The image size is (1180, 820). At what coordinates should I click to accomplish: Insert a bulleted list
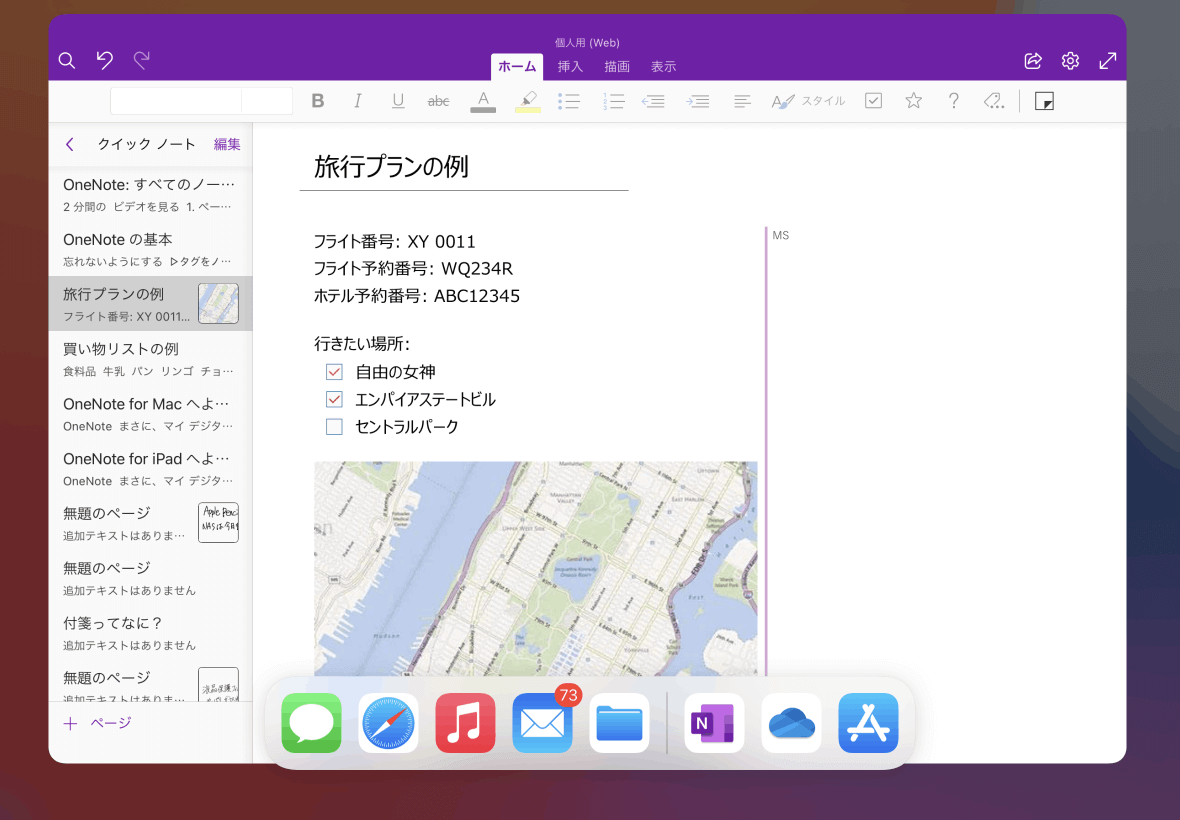coord(569,101)
